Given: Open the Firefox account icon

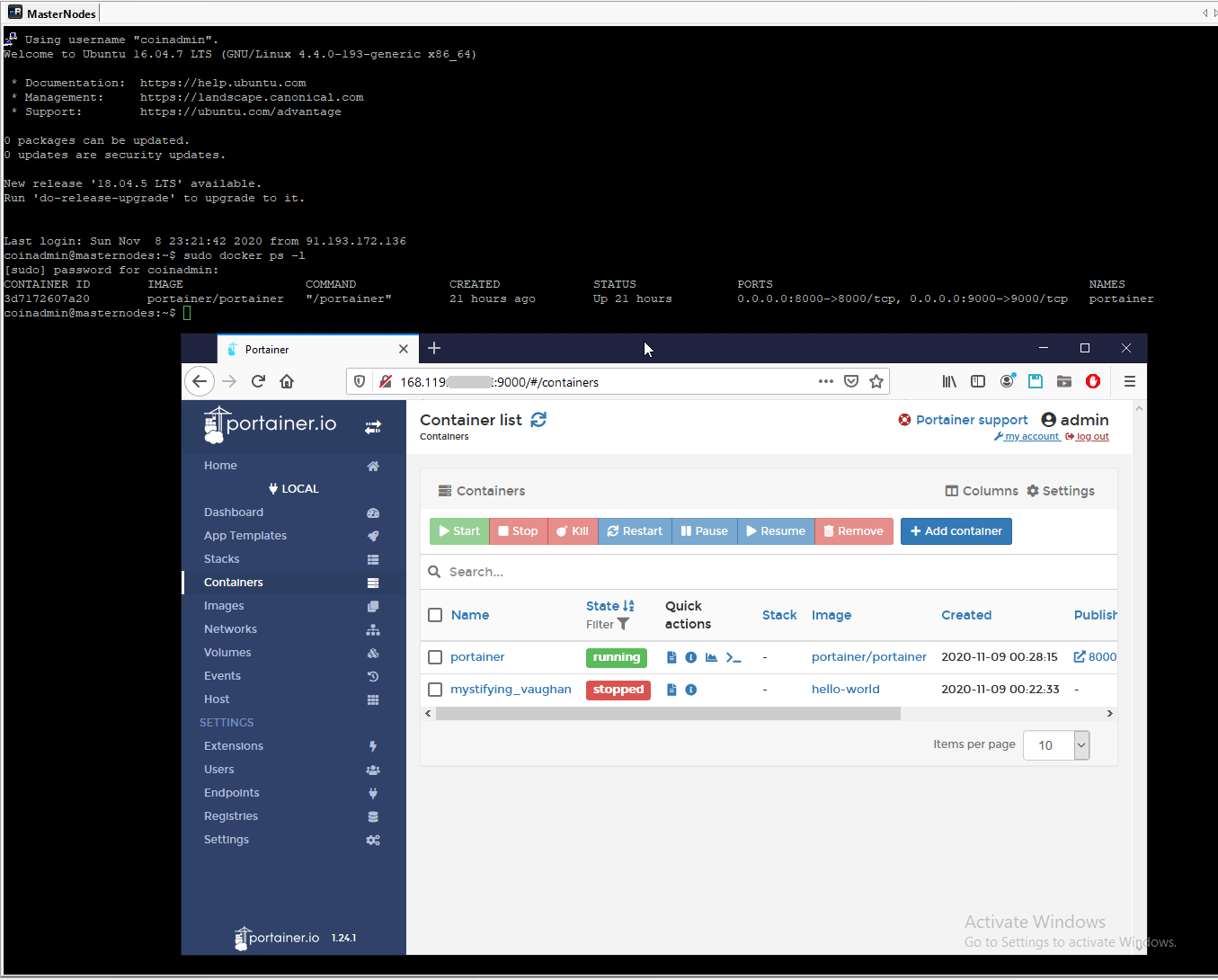Looking at the screenshot, I should [1007, 381].
